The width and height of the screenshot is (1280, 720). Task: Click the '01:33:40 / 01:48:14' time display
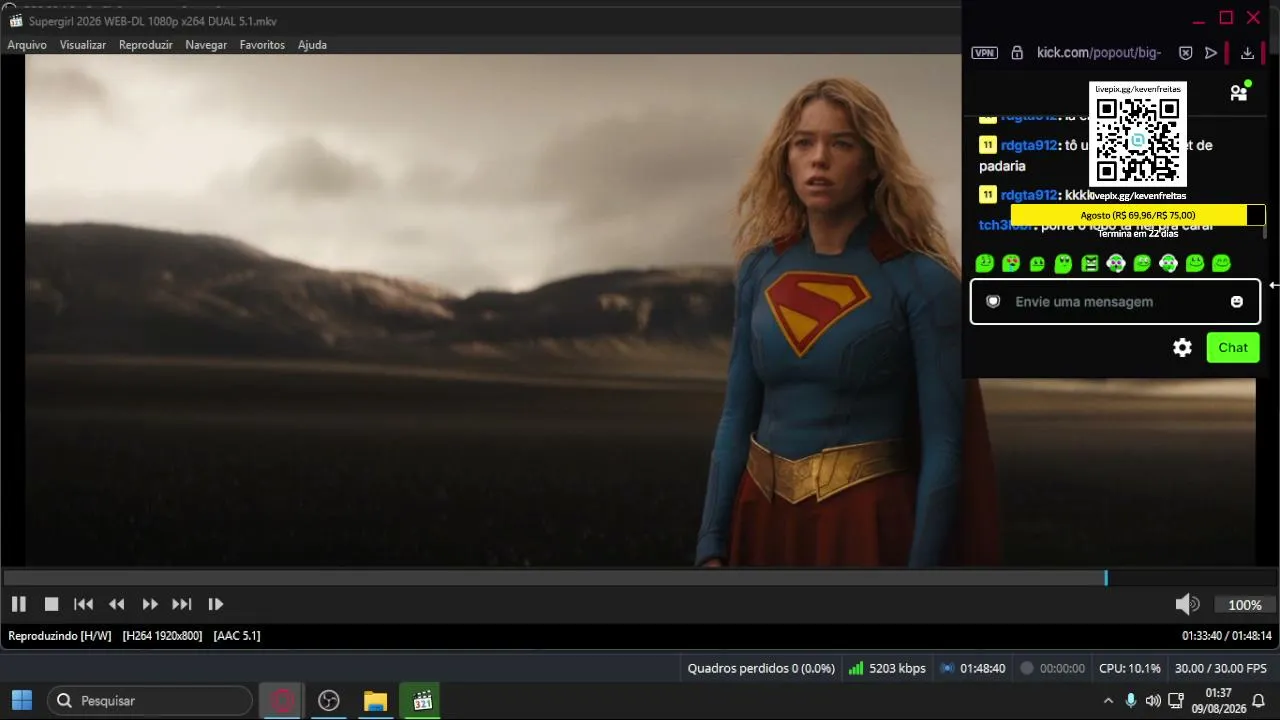point(1227,636)
